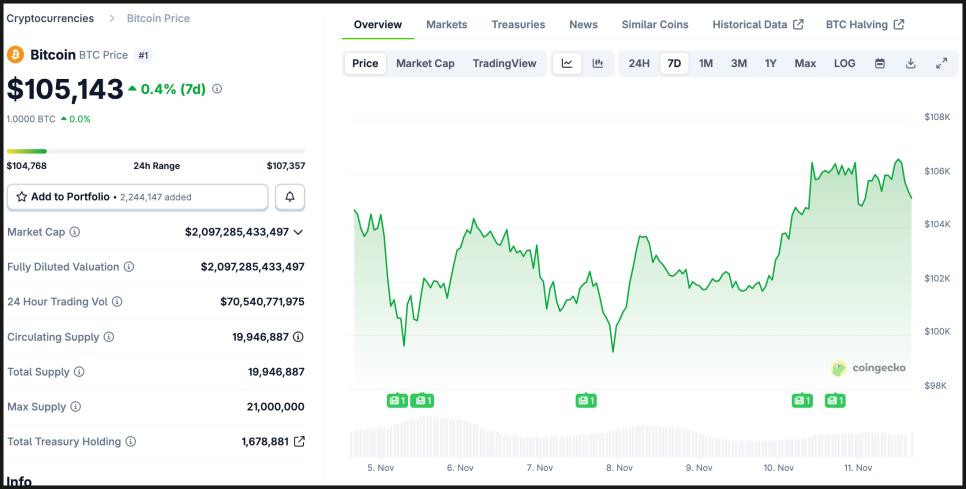Viewport: 966px width, 489px height.
Task: Switch chart to Market Cap view
Action: pos(425,63)
